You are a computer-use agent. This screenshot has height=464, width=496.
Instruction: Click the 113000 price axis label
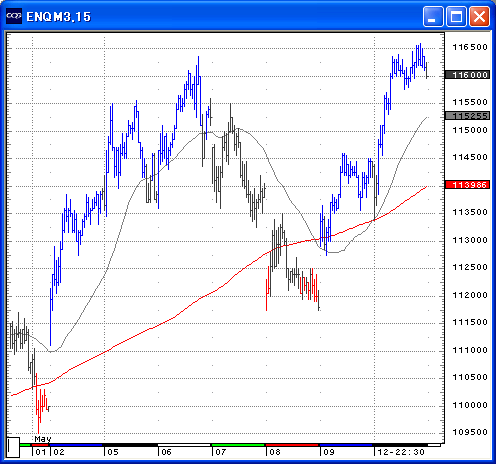[470, 240]
